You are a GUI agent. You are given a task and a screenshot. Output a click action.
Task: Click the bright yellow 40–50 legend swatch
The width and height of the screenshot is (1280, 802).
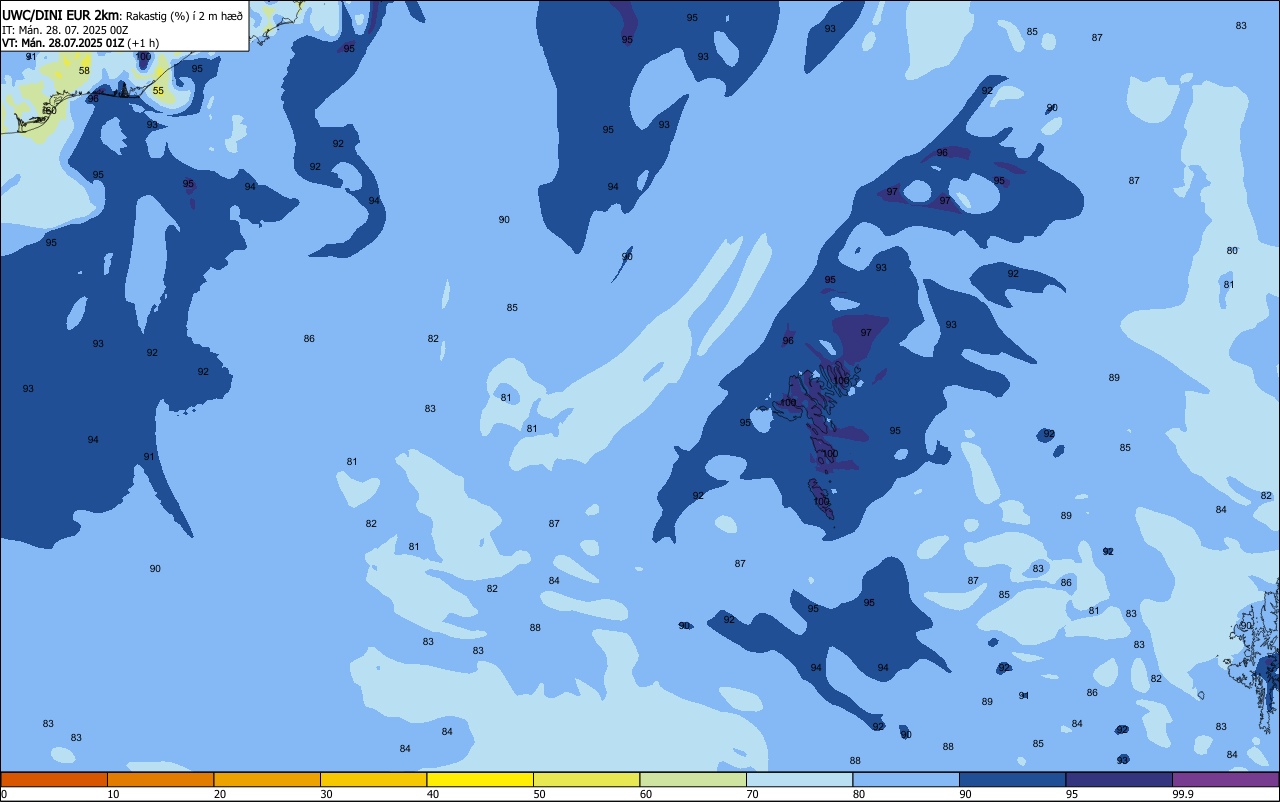[x=480, y=779]
